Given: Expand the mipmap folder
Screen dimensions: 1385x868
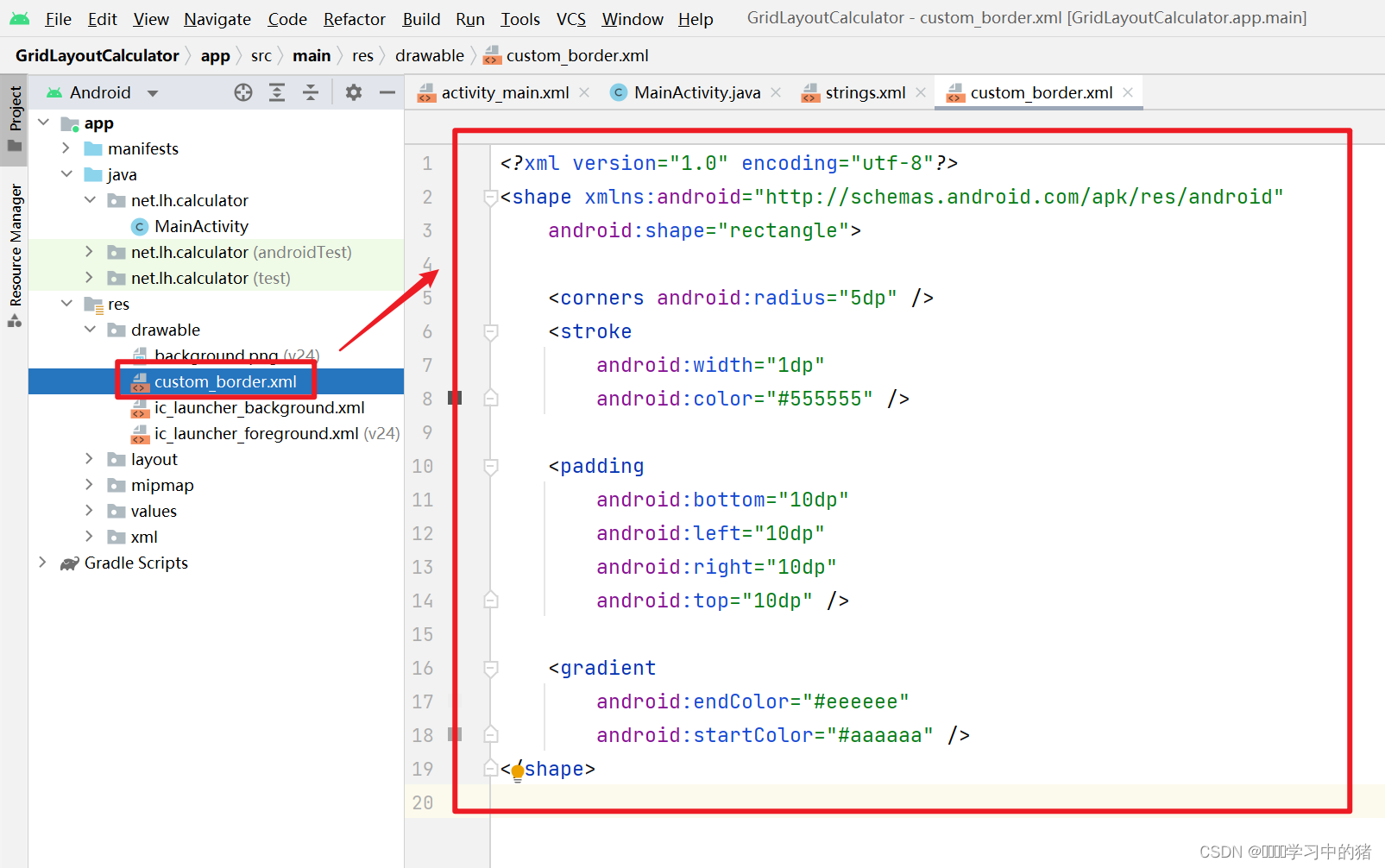Looking at the screenshot, I should click(x=90, y=485).
